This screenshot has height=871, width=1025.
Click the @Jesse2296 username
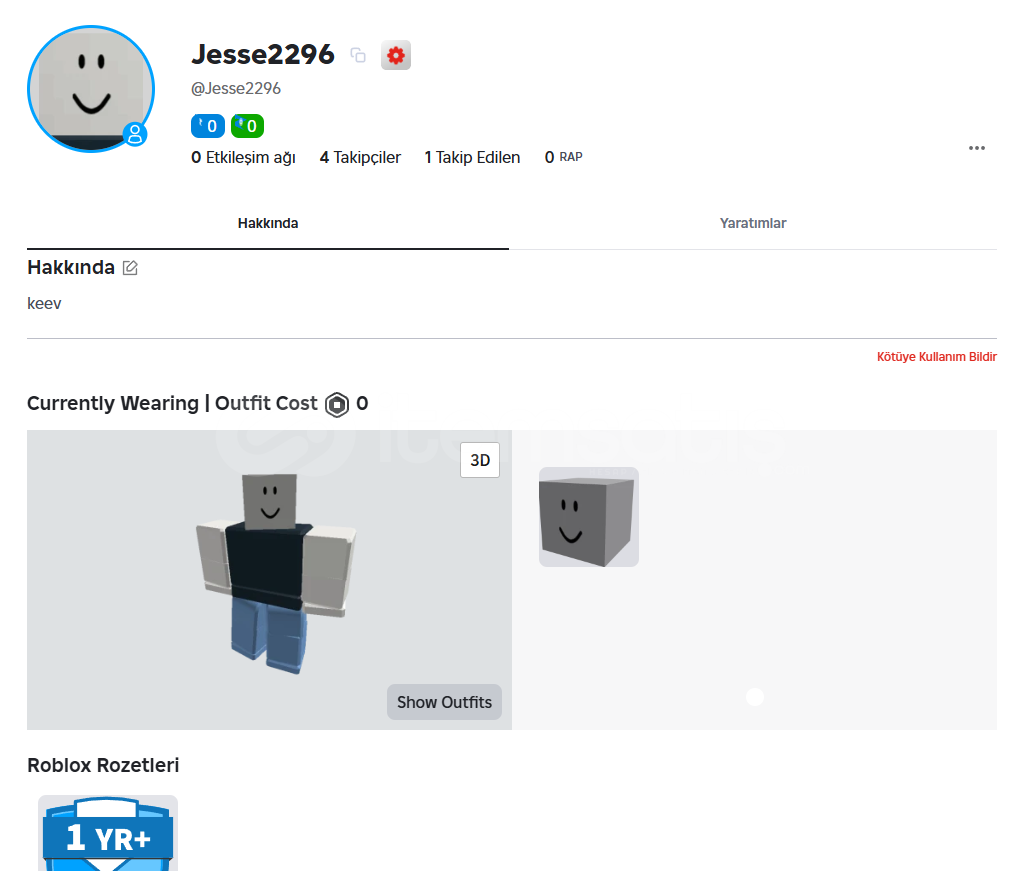pos(236,88)
